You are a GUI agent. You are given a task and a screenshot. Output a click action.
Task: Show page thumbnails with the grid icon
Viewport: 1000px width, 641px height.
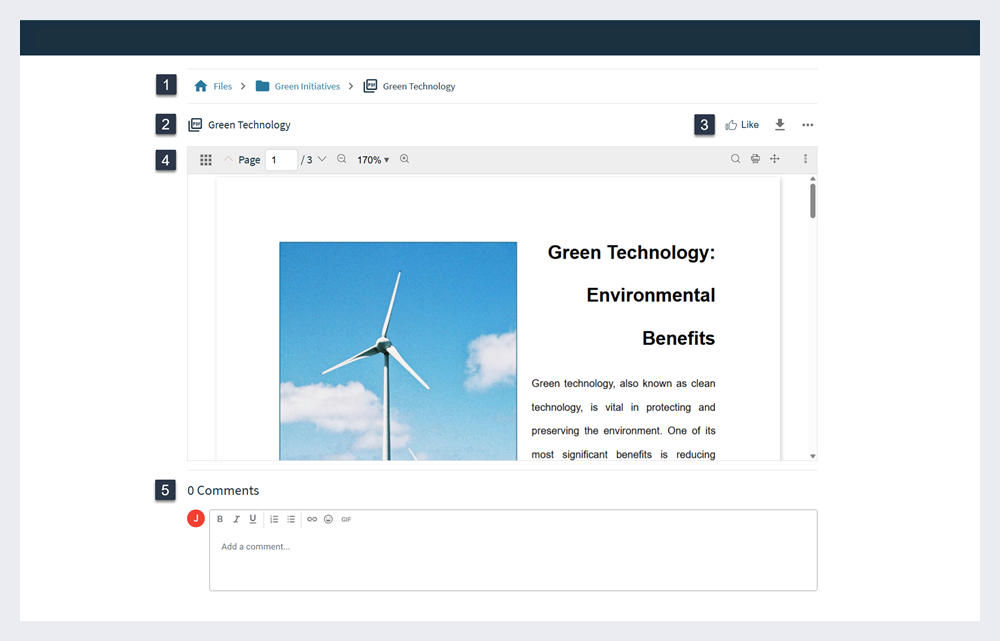click(206, 159)
